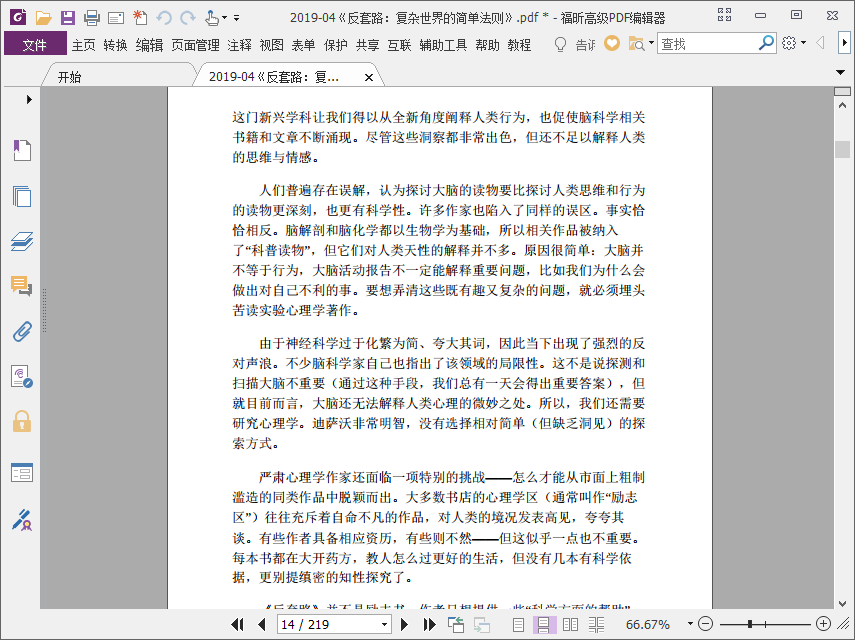Open the touch mode dropdown arrow
The width and height of the screenshot is (855, 640).
point(224,18)
